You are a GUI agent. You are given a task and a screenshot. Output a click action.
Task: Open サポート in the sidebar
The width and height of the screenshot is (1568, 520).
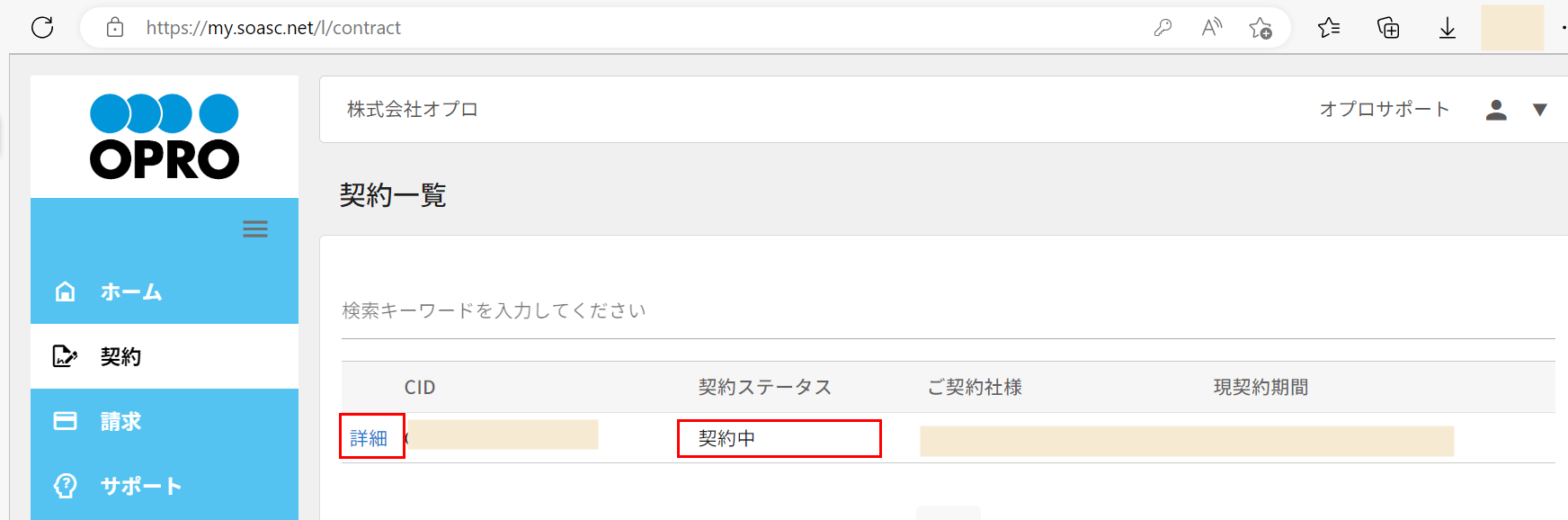click(140, 486)
